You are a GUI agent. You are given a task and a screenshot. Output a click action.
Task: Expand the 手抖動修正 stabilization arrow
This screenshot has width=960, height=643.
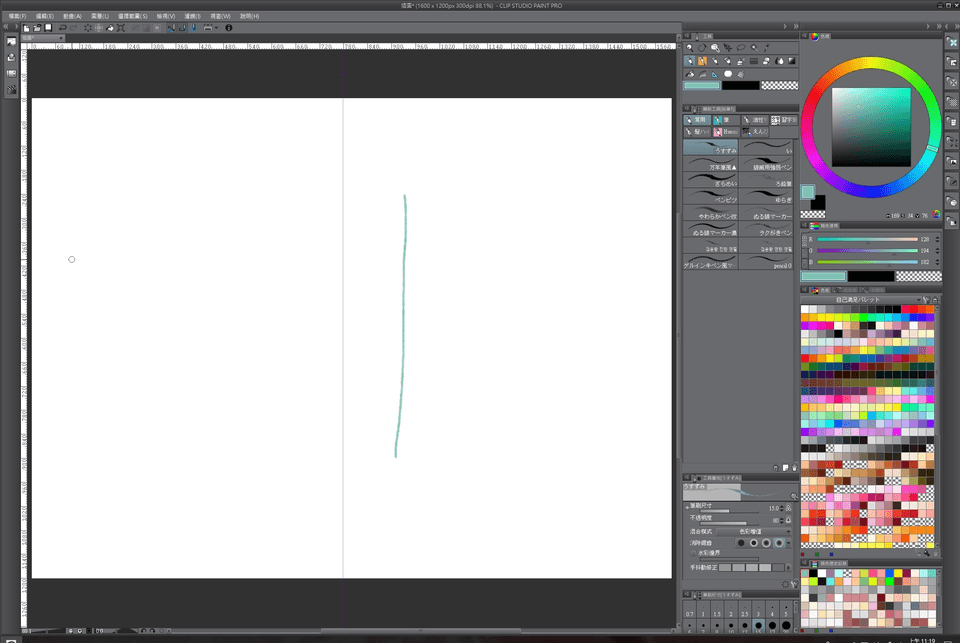[789, 568]
